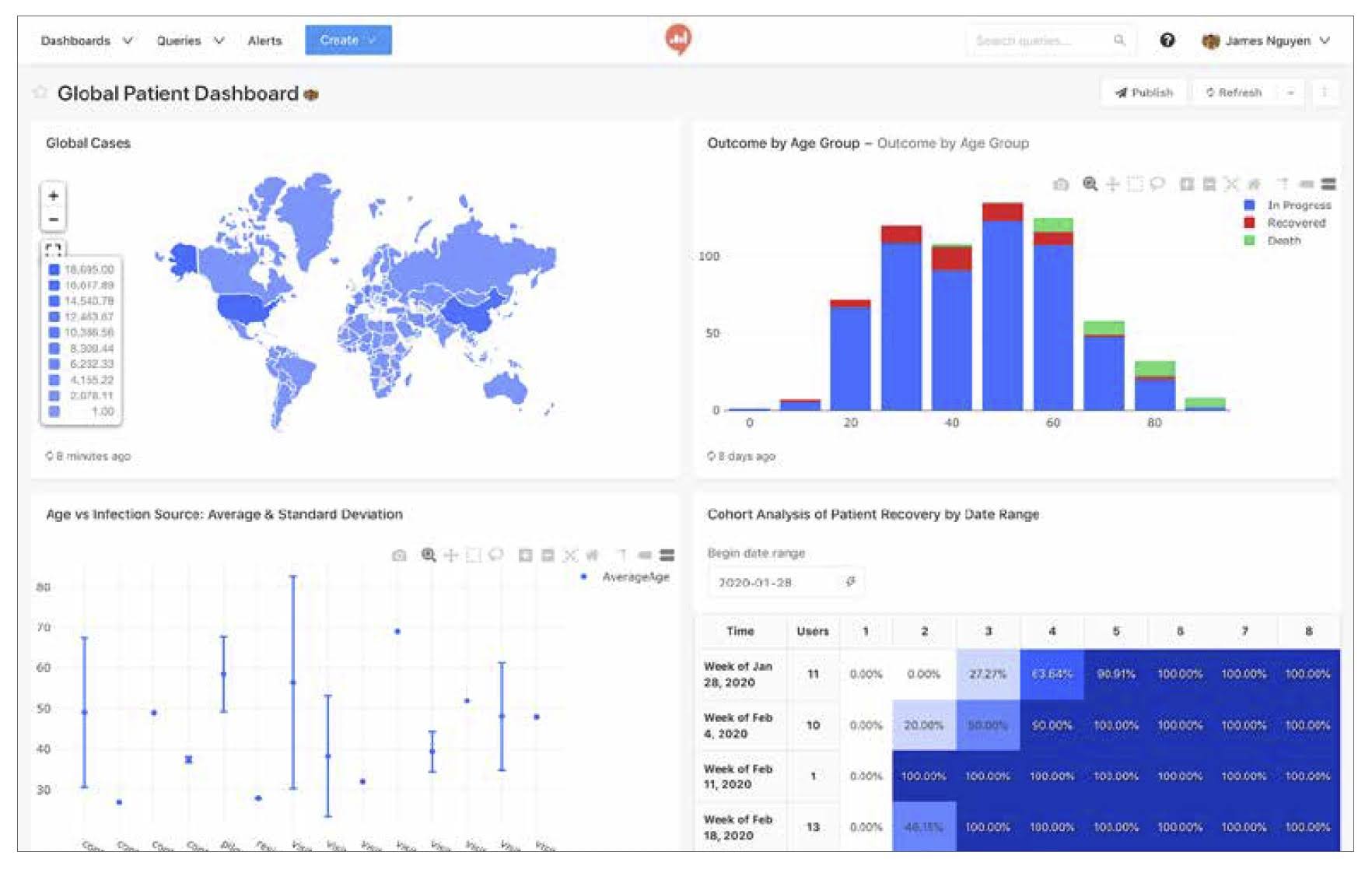
Task: Click the 18,695.00 map legend color swatch
Action: pyautogui.click(x=54, y=269)
